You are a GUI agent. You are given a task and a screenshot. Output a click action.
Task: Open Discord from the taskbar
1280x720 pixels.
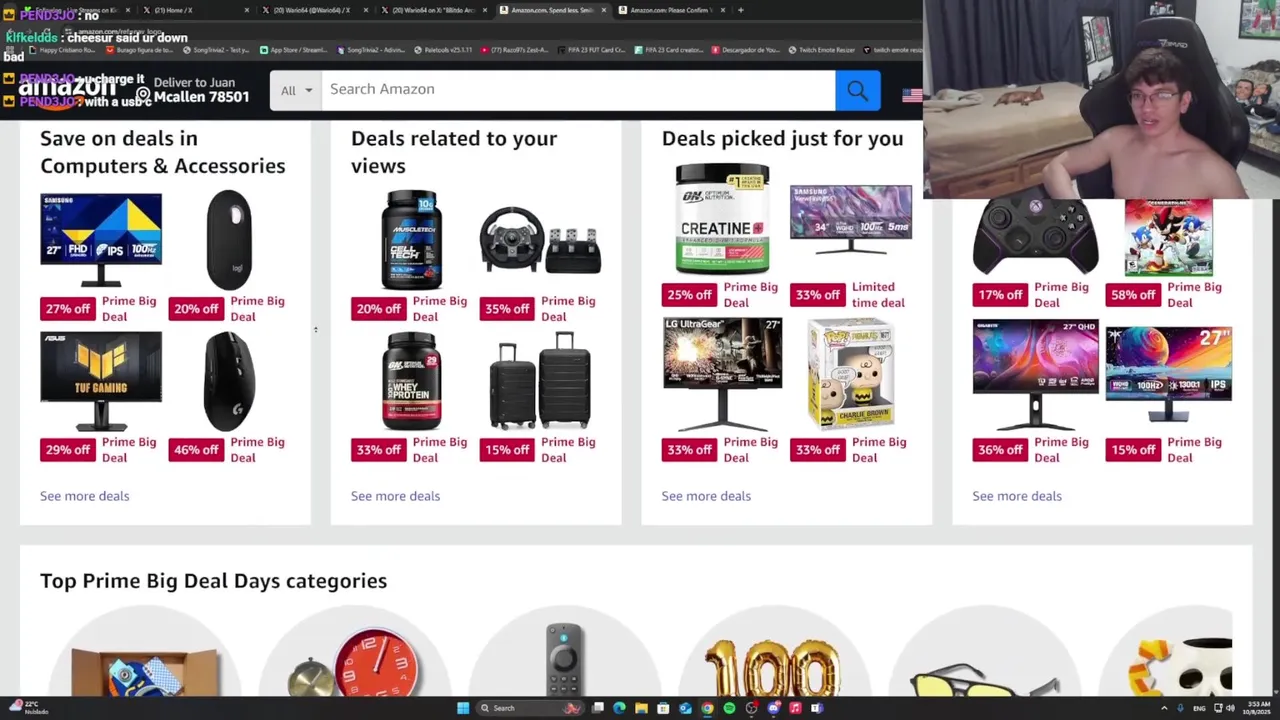tap(773, 708)
